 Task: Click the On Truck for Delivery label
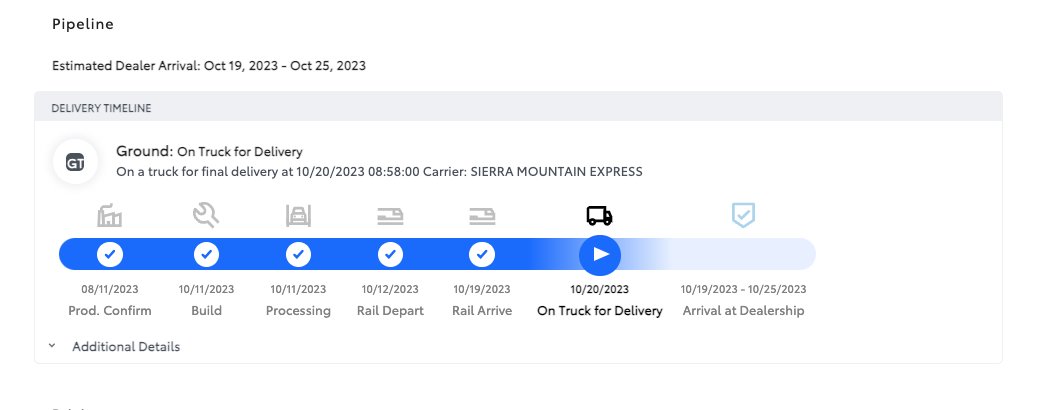(x=599, y=311)
